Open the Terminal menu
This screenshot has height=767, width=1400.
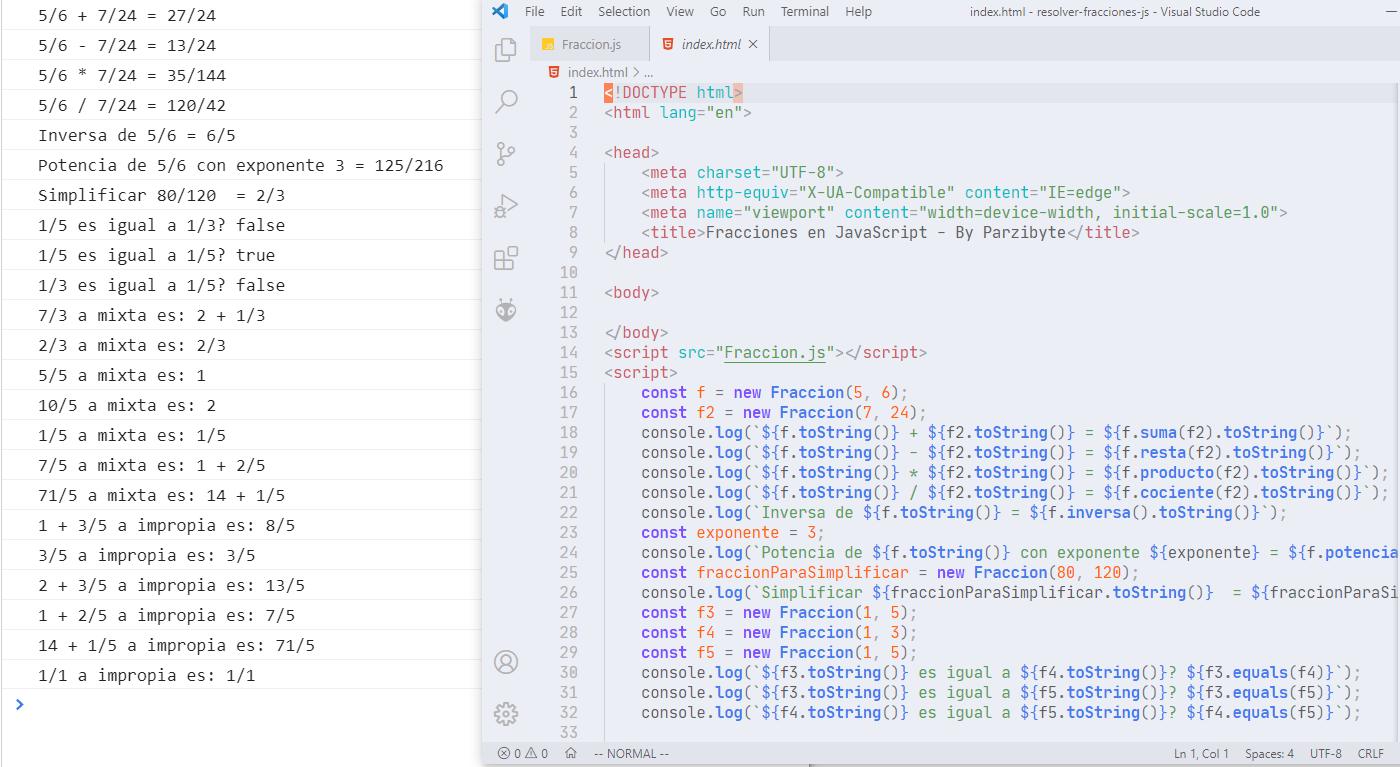[x=805, y=12]
